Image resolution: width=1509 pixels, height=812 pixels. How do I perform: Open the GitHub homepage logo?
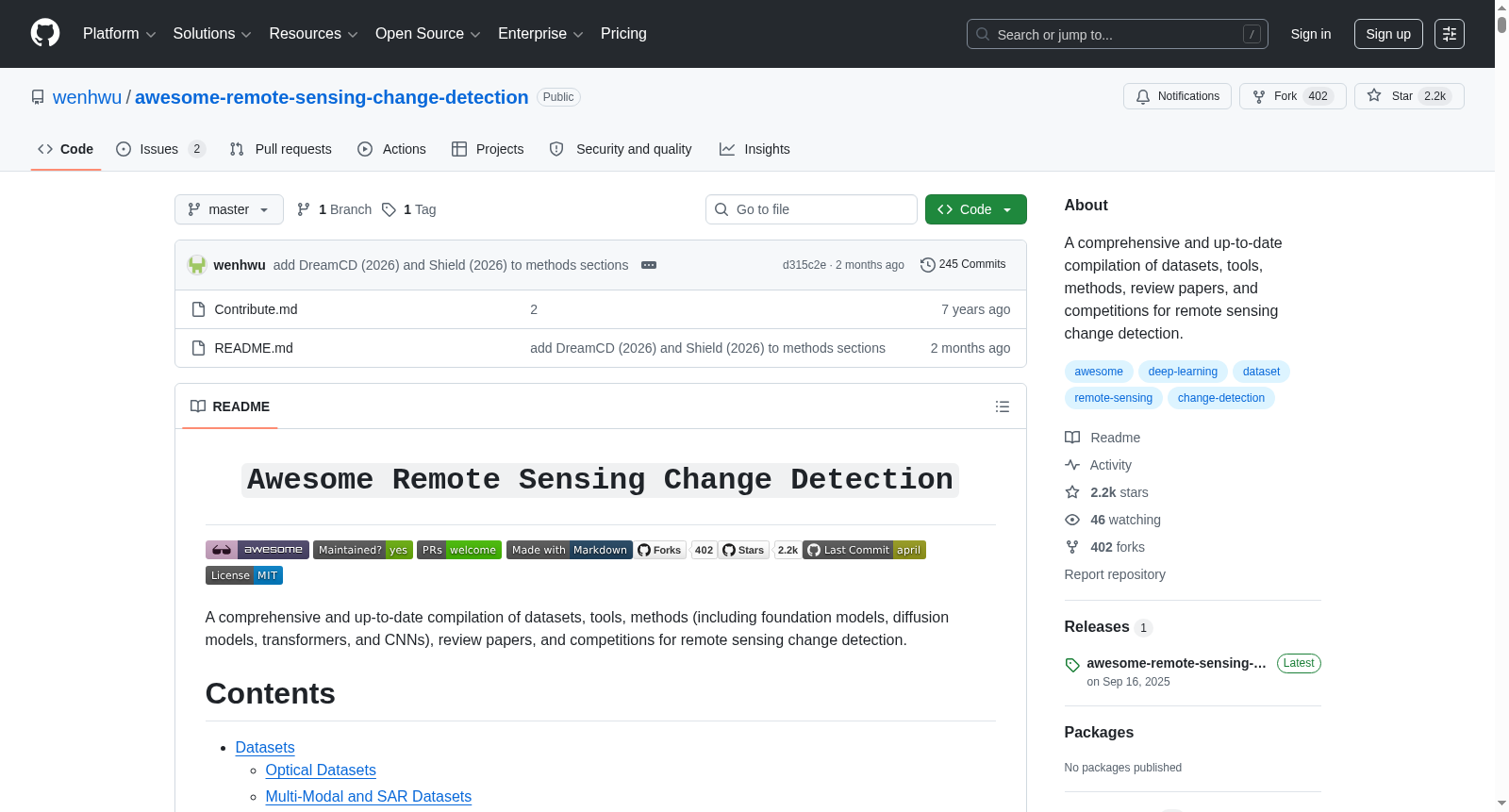45,34
